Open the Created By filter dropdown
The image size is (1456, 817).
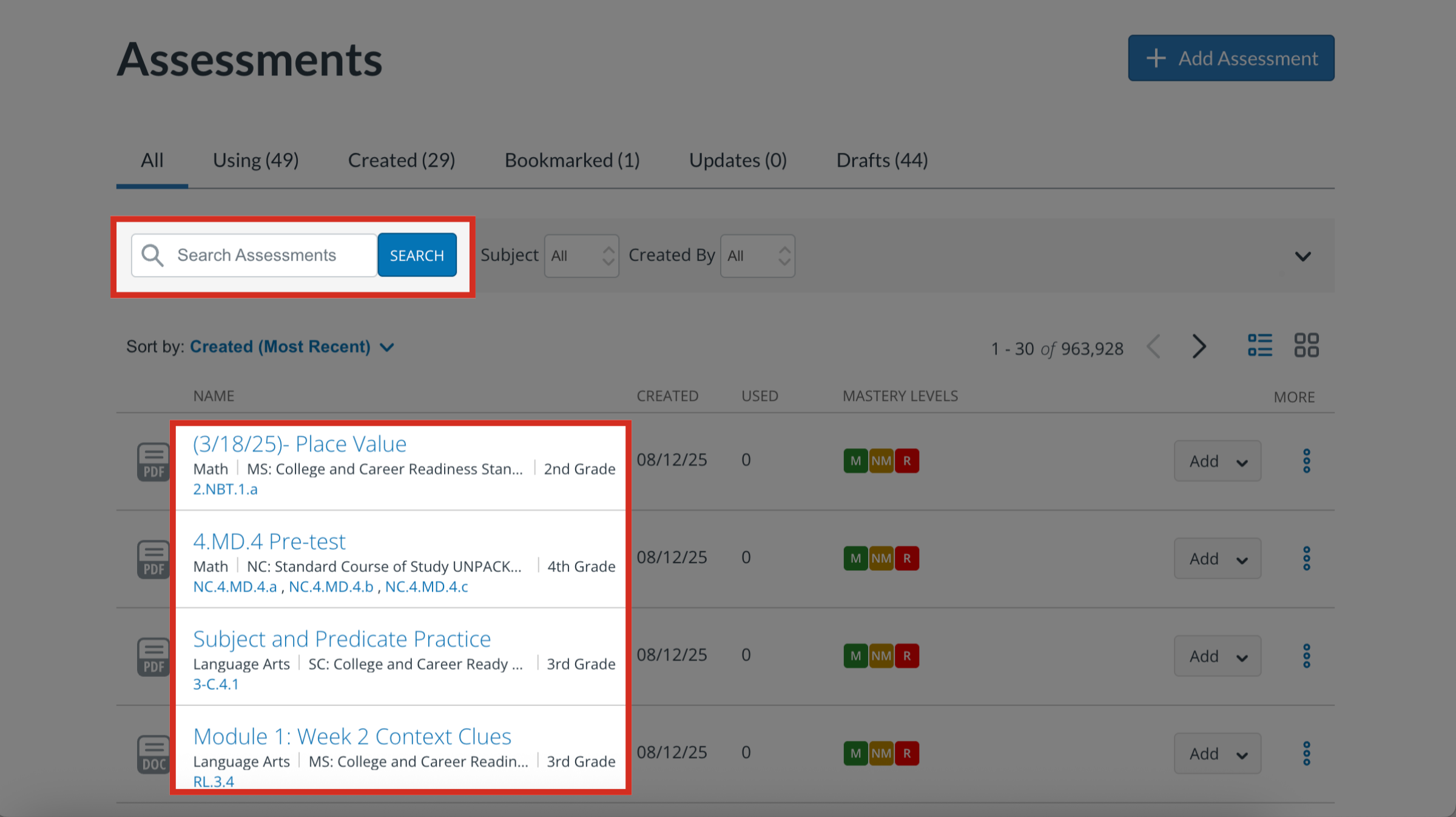click(757, 255)
